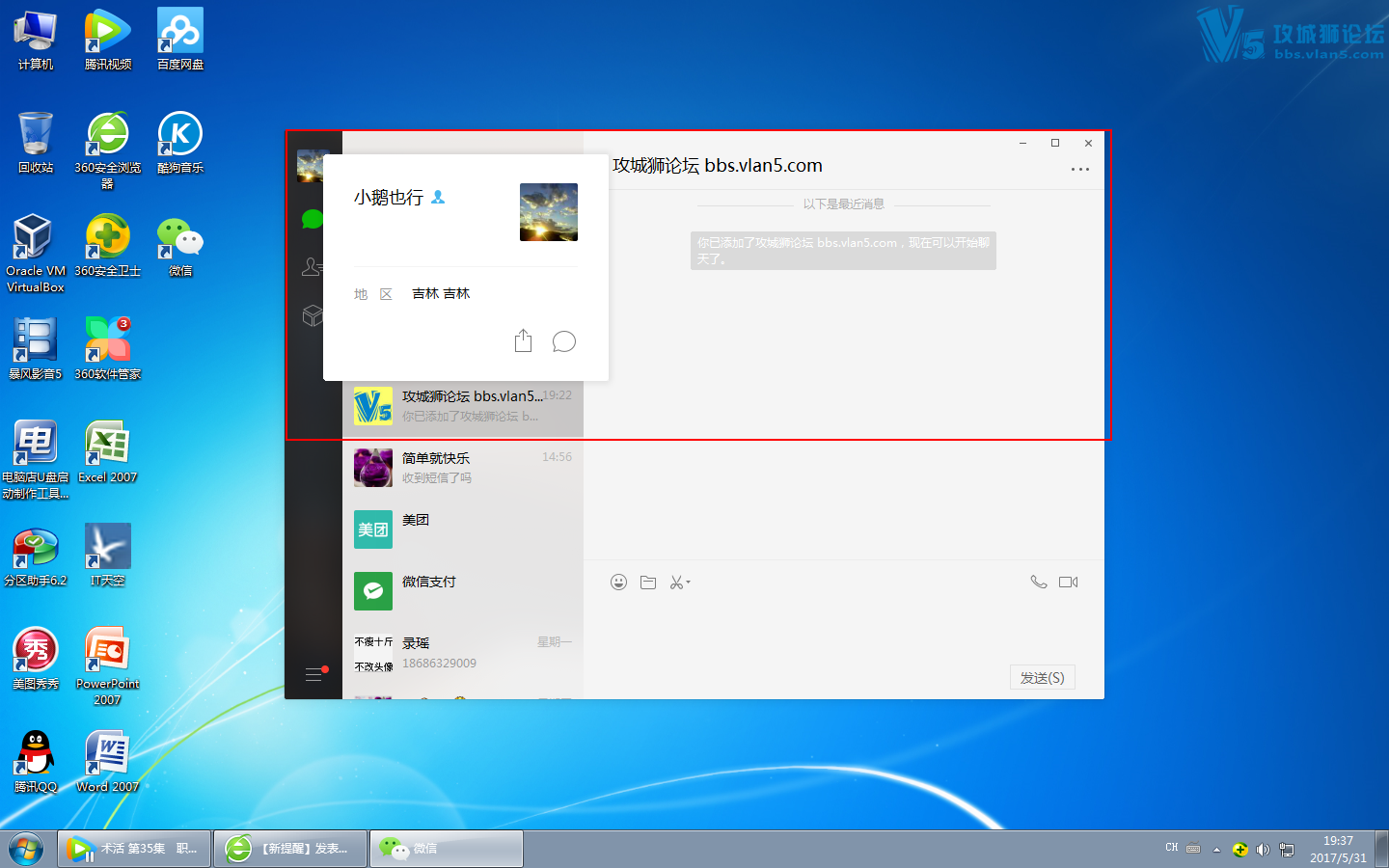
Task: Open chat info via three-dots menu
Action: pyautogui.click(x=1079, y=170)
